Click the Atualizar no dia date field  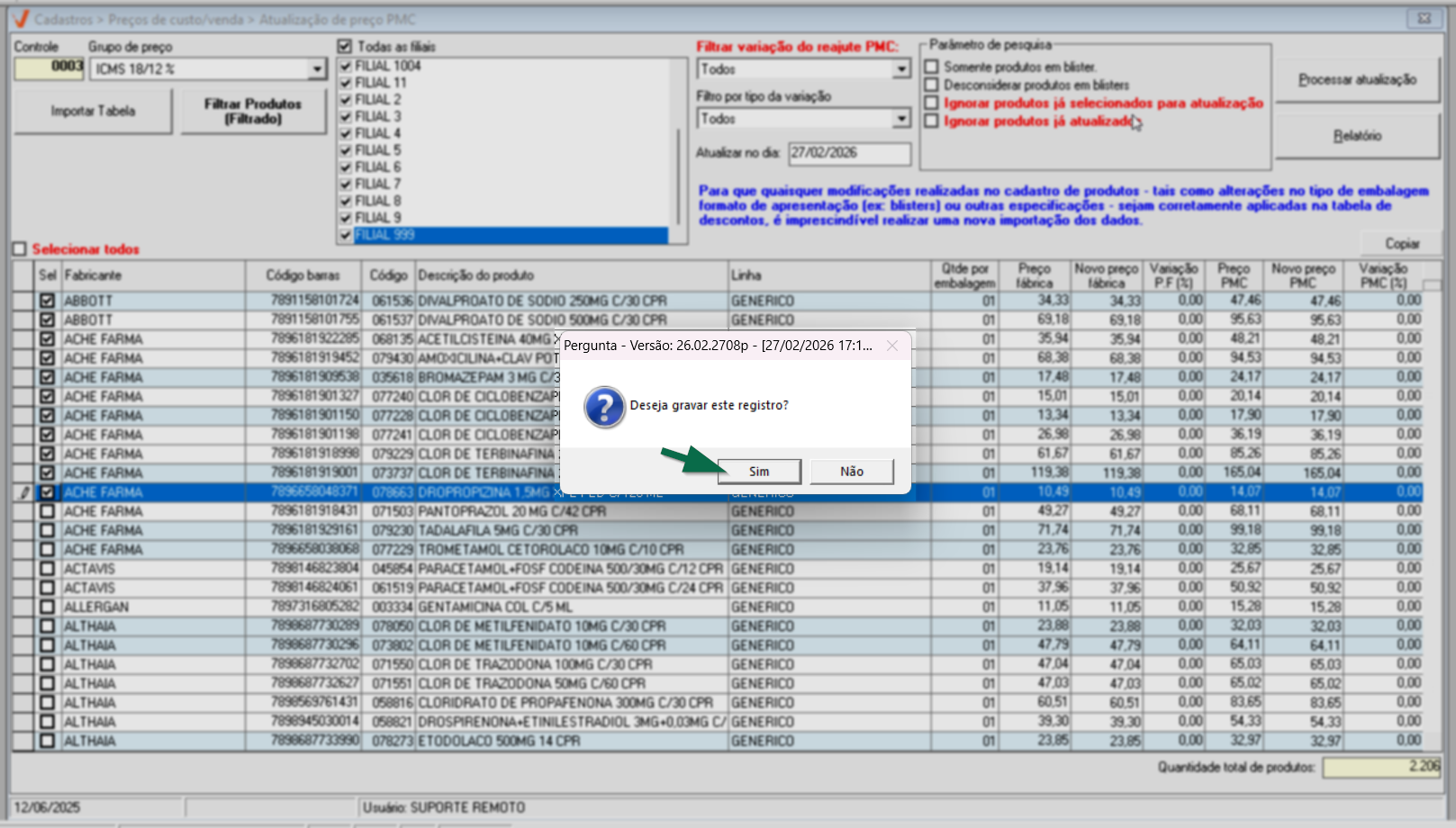[848, 153]
